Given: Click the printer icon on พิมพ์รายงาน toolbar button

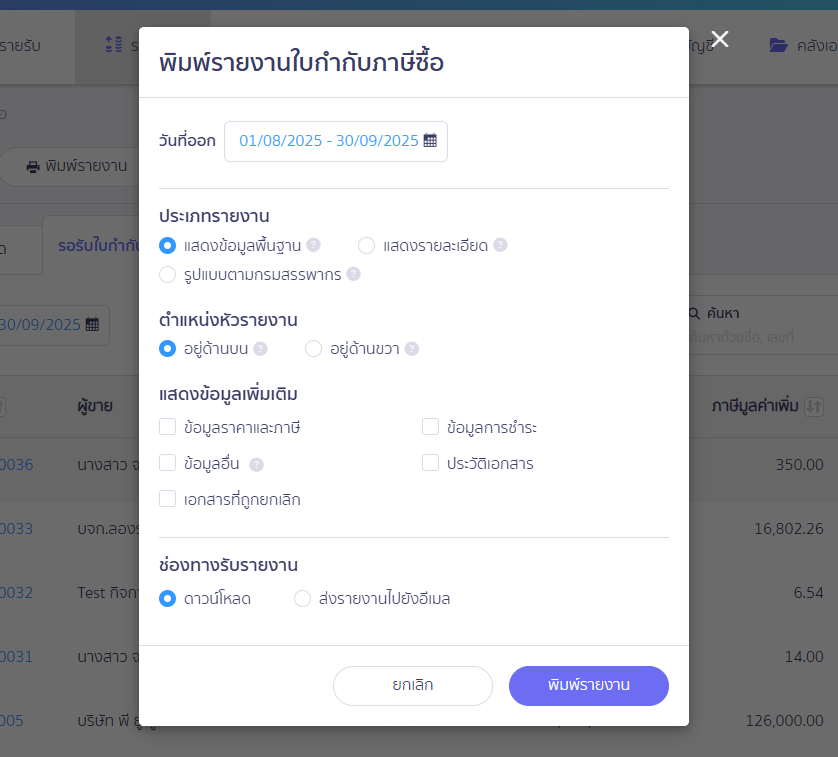Looking at the screenshot, I should coord(34,166).
